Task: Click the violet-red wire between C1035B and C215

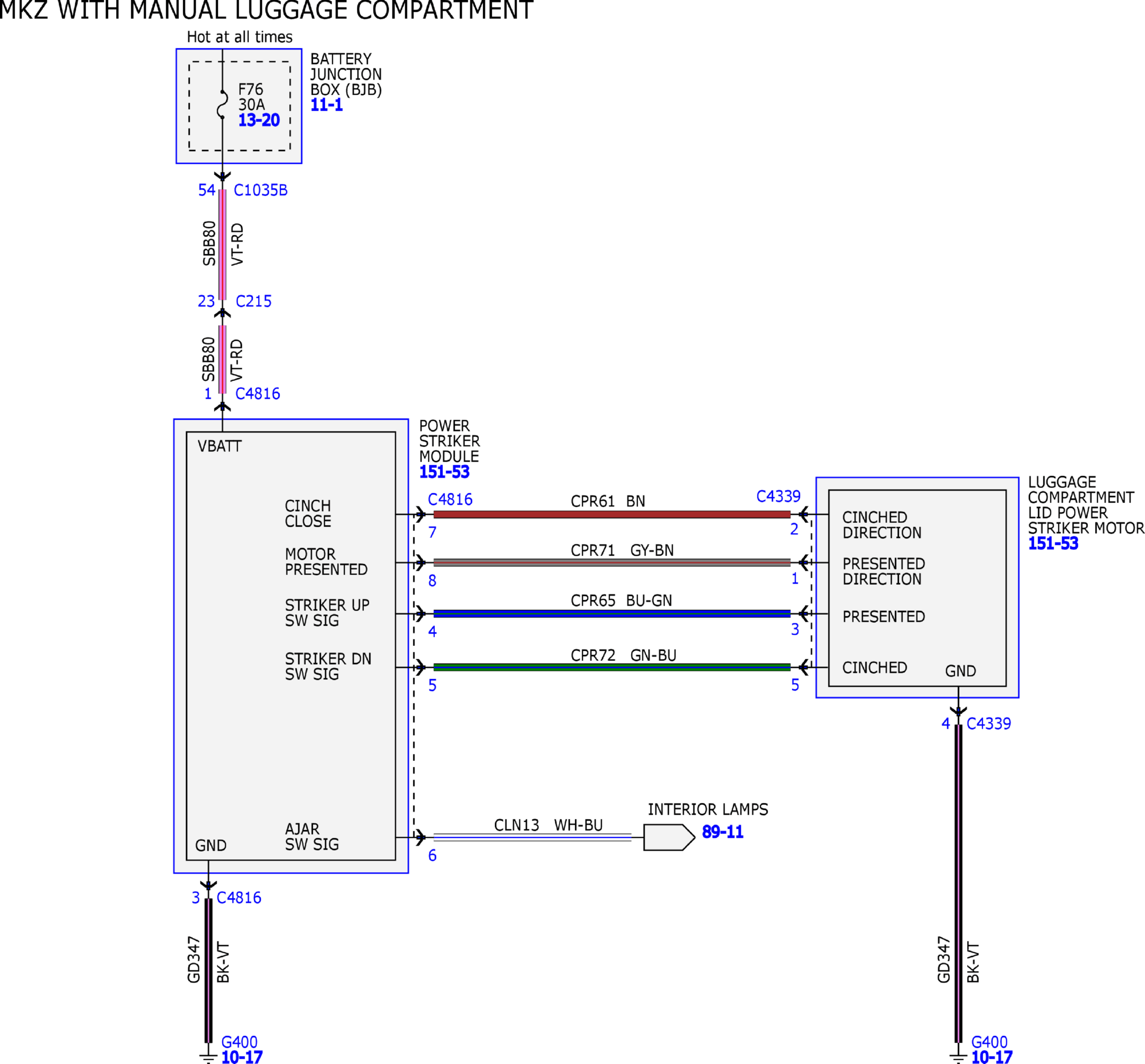Action: pyautogui.click(x=223, y=245)
